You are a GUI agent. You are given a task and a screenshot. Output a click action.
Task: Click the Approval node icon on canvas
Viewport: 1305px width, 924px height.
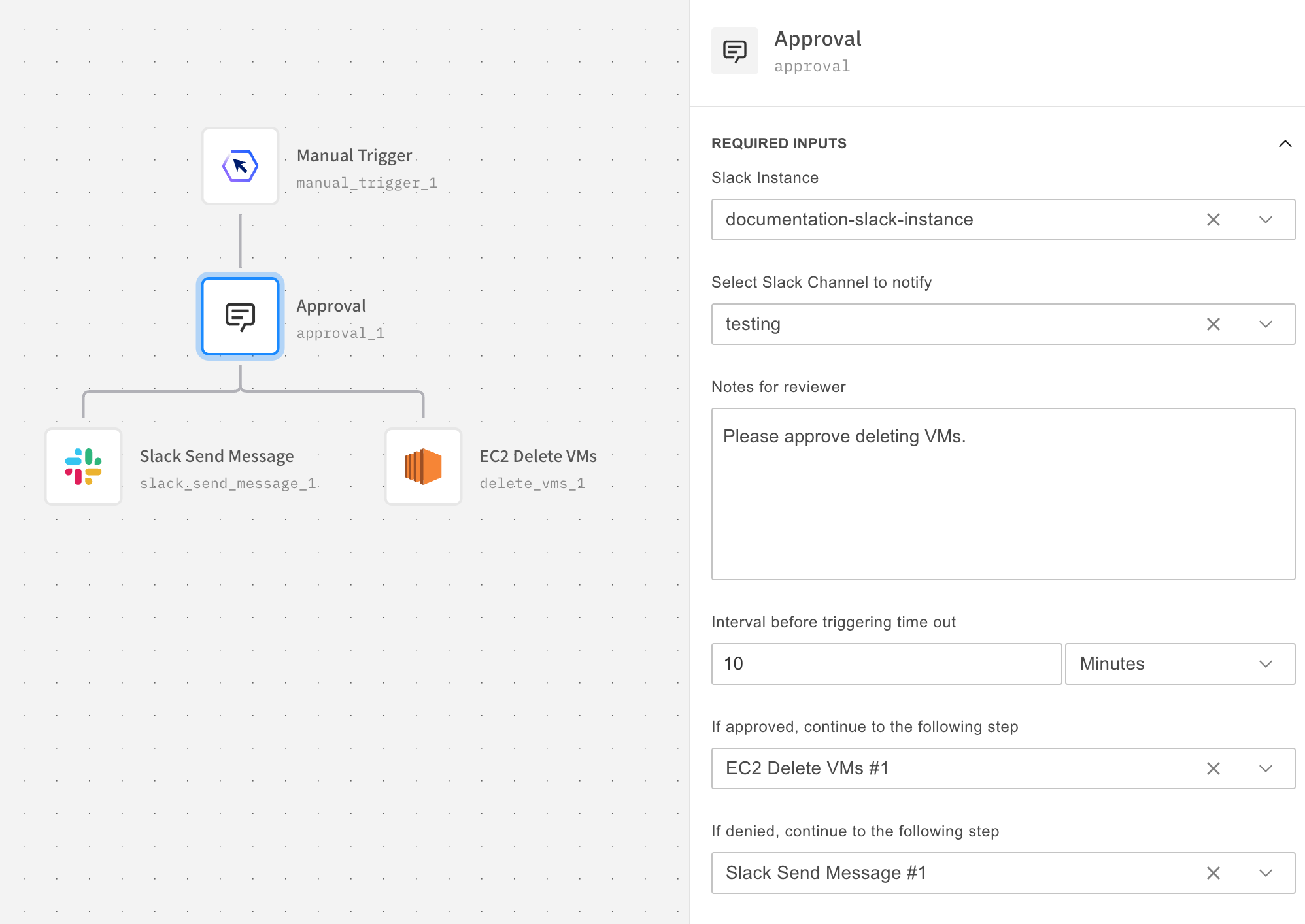click(240, 316)
